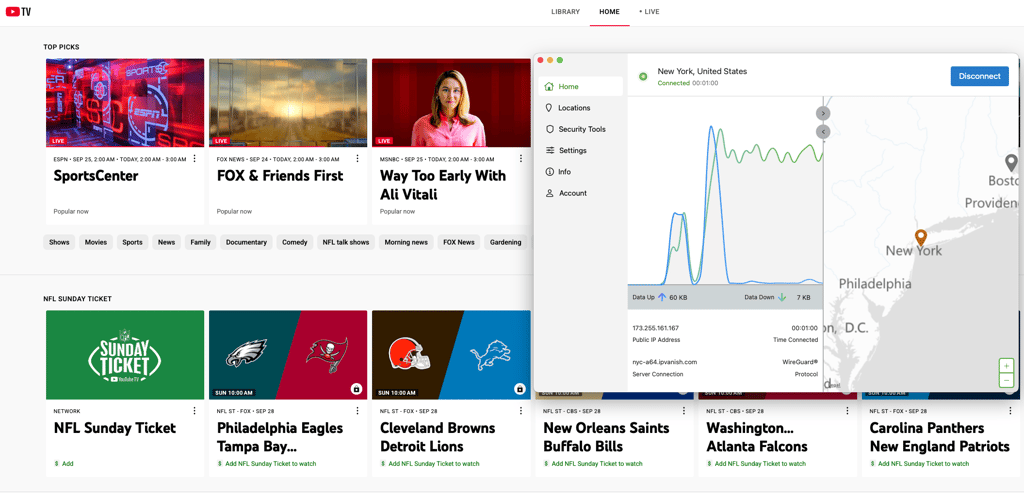Screen dimensions: 1024x493
Task: Click the green connected status icon
Action: [643, 77]
